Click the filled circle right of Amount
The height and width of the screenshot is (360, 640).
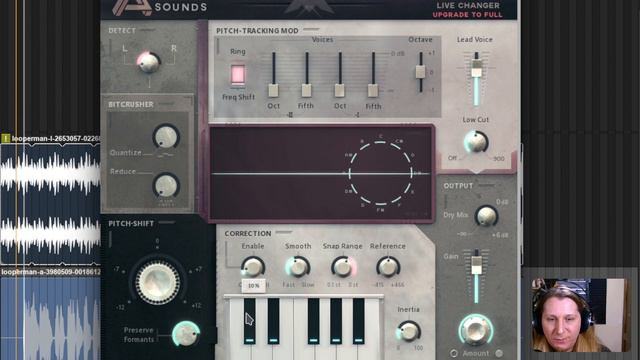(x=499, y=353)
